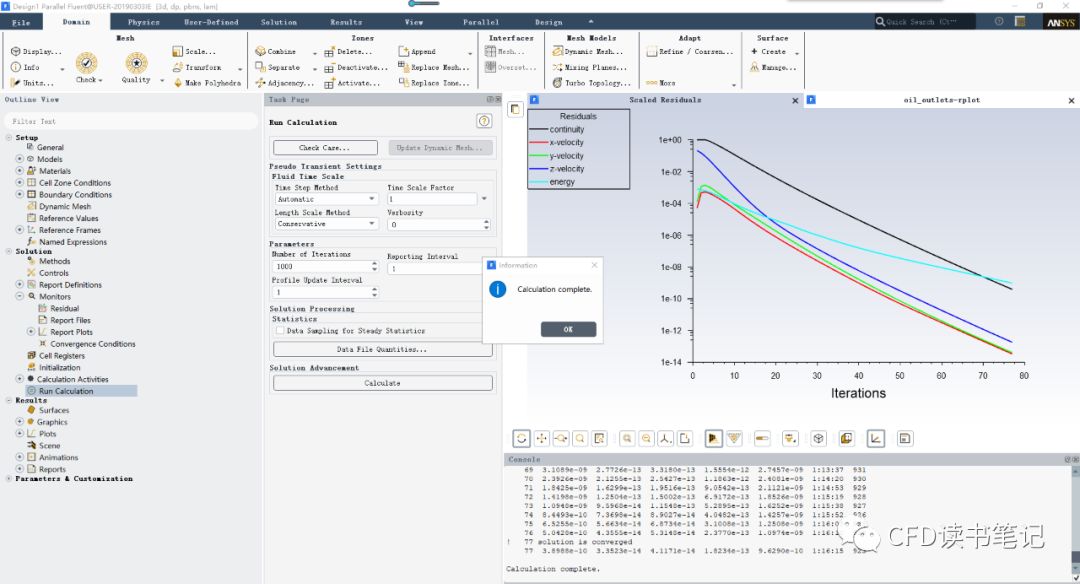1080x584 pixels.
Task: Switch to the Physics ribbon tab
Action: (144, 22)
